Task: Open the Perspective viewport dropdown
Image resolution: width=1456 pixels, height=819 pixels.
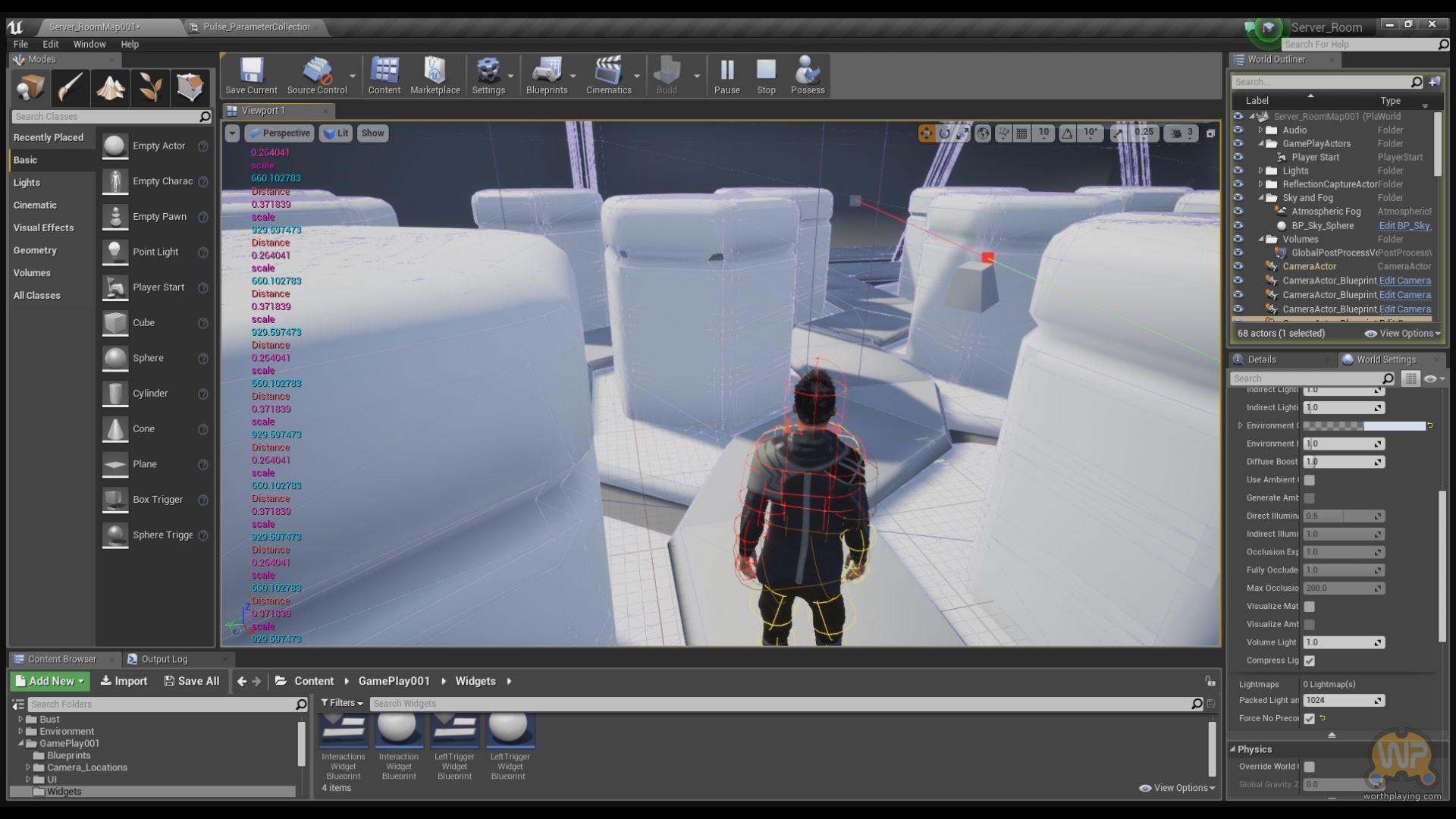Action: 279,133
